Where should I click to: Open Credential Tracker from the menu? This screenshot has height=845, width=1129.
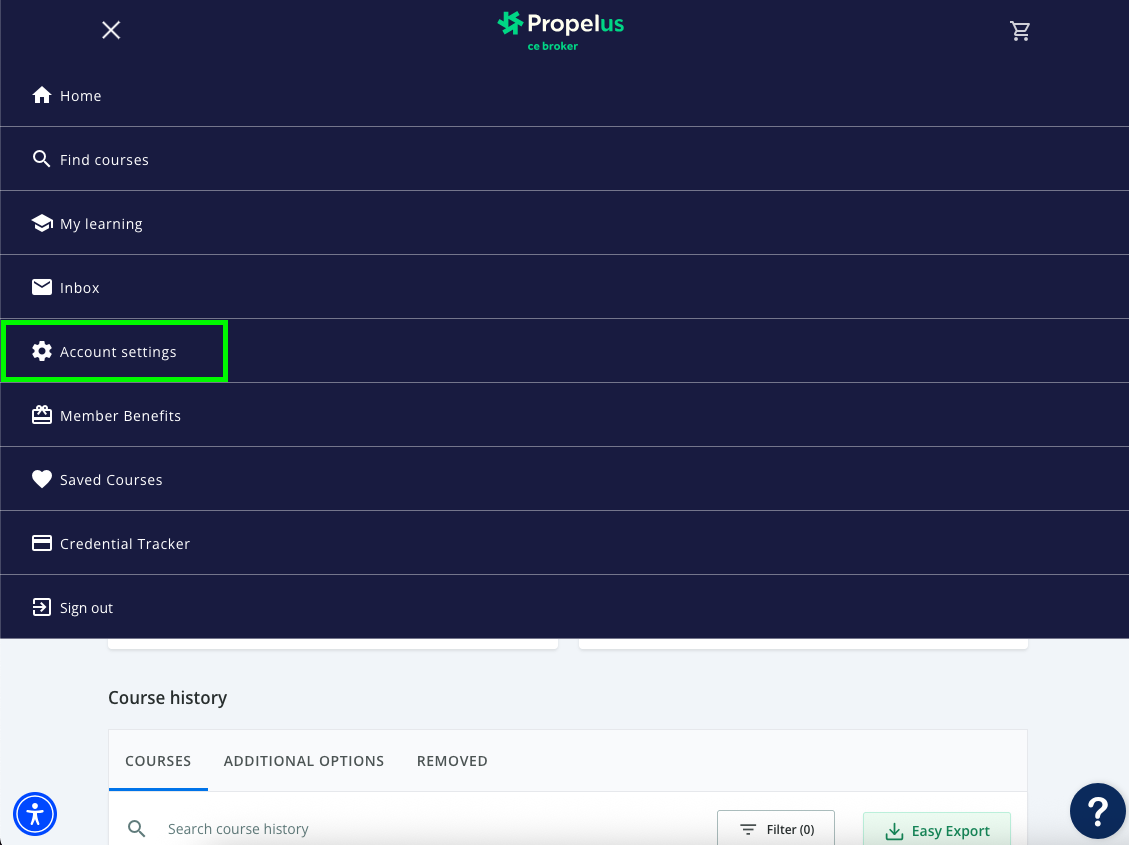tap(124, 544)
